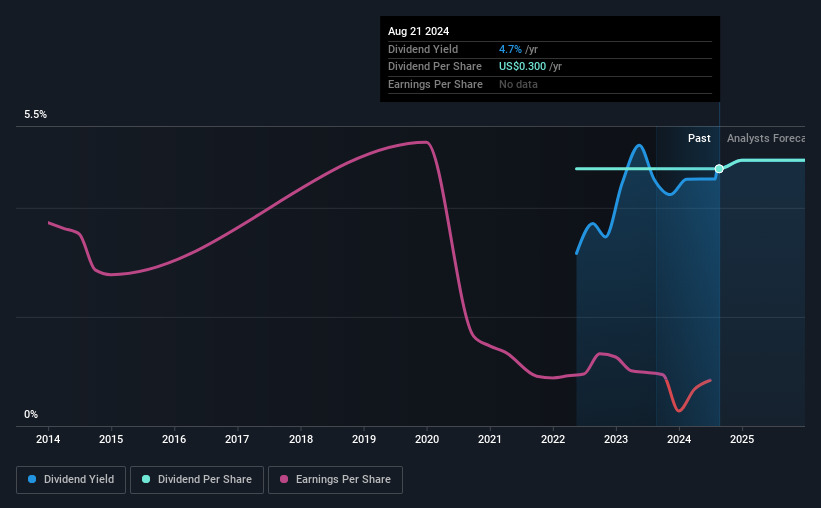Screen dimensions: 821x508
Task: Click the Analysts Forecast section label
Action: click(x=765, y=138)
